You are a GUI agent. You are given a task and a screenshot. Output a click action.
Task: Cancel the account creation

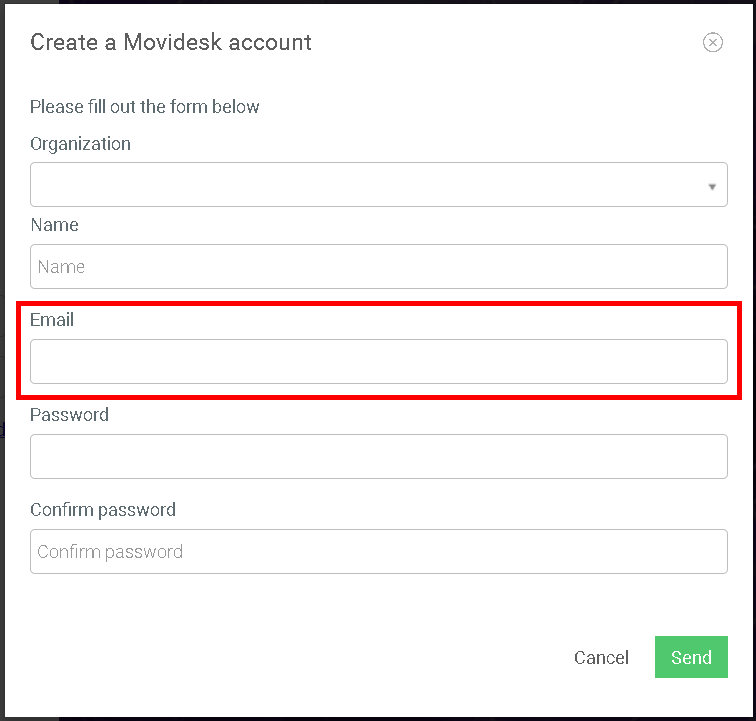(601, 657)
